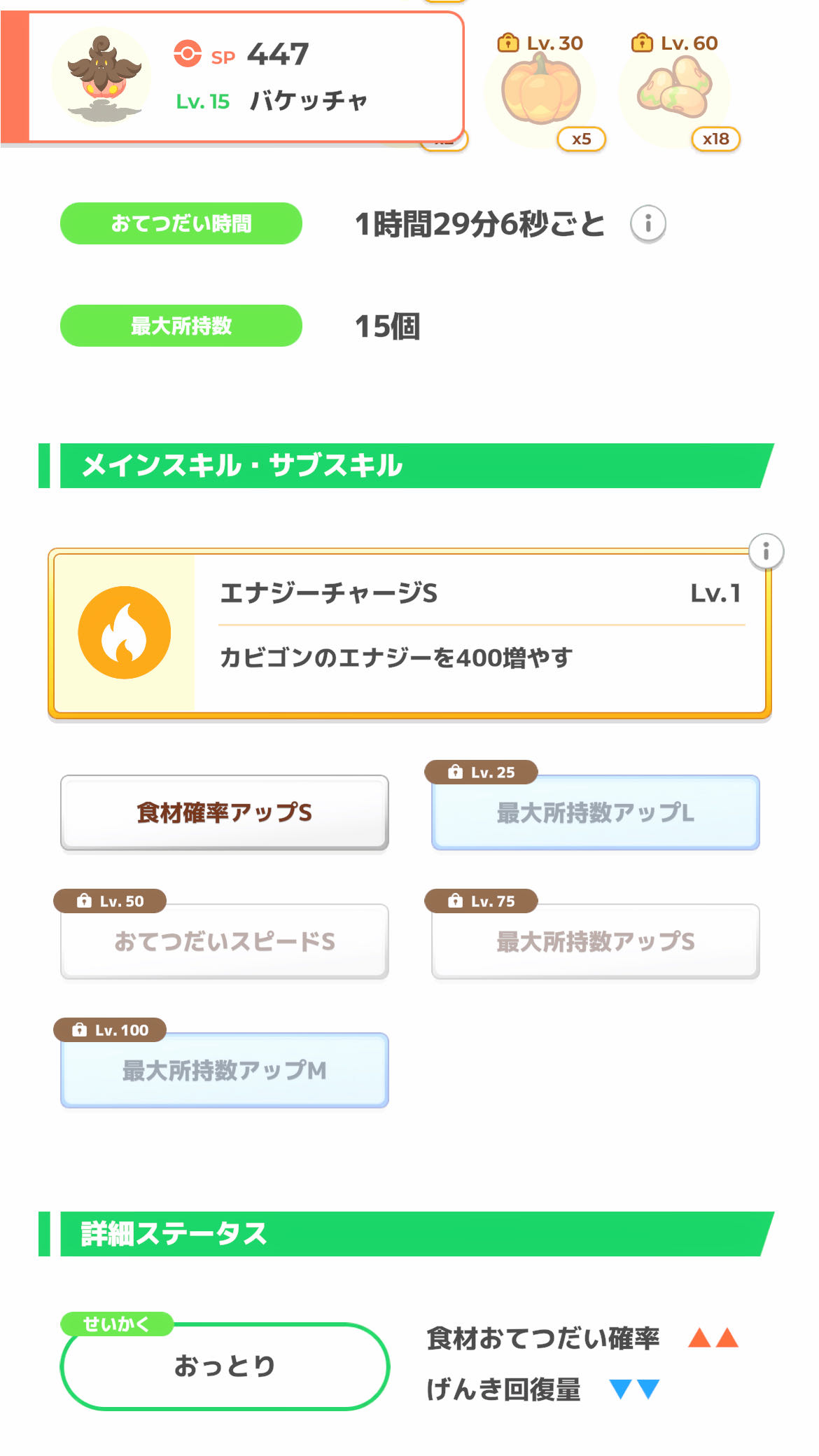Tap the green 最大所持数 label

pos(181,326)
